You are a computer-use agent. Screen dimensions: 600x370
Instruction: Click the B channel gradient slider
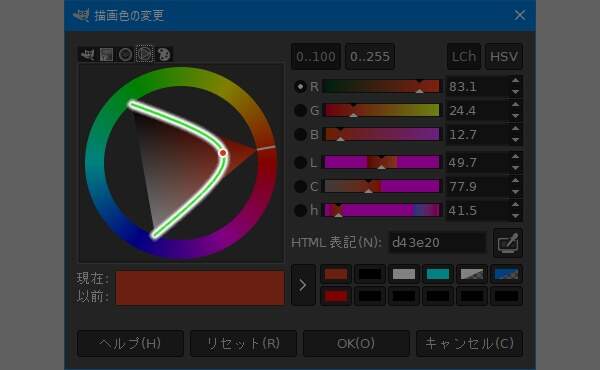(x=382, y=135)
